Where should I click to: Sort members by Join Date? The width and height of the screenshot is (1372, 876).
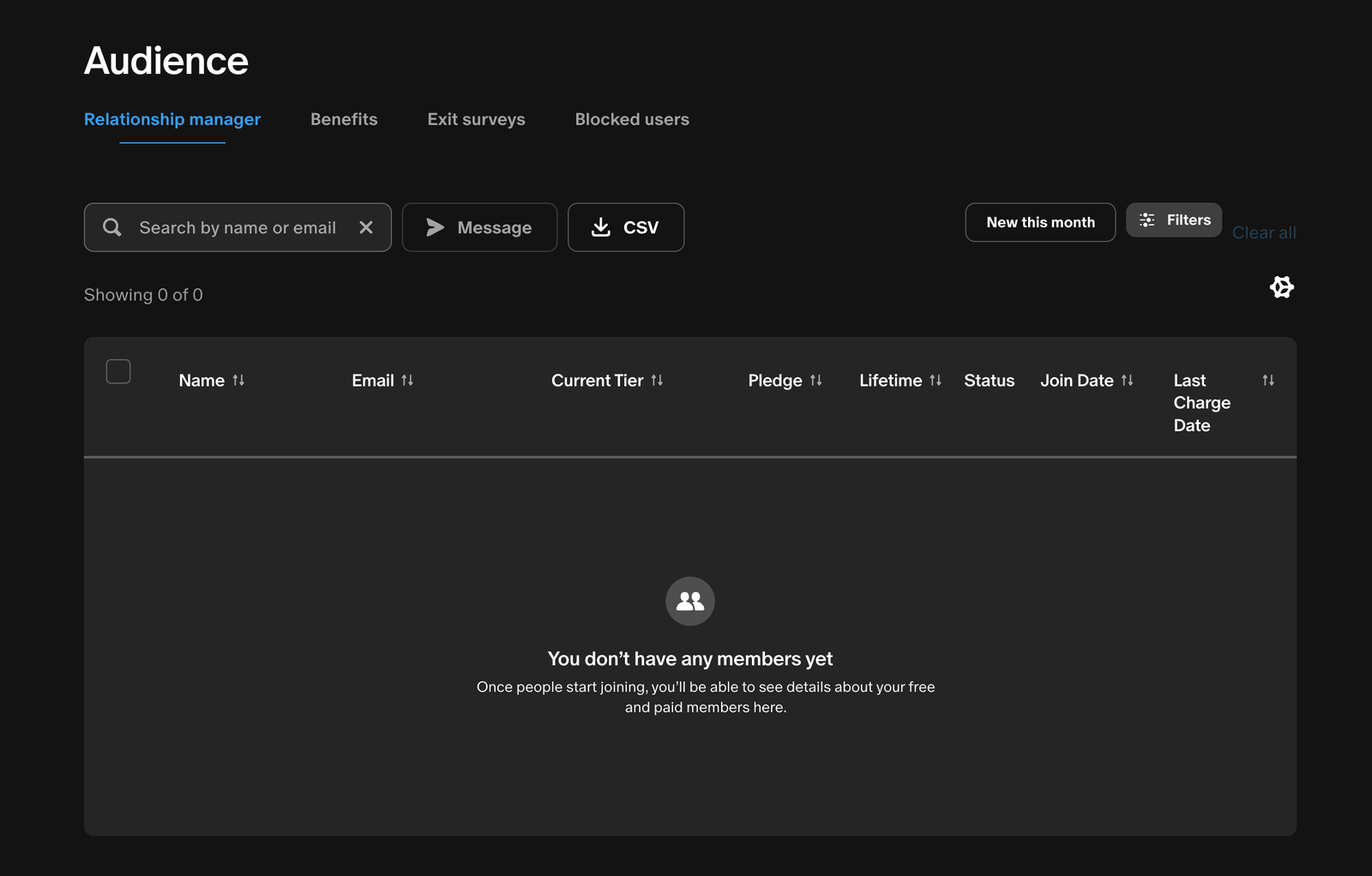tap(1086, 380)
